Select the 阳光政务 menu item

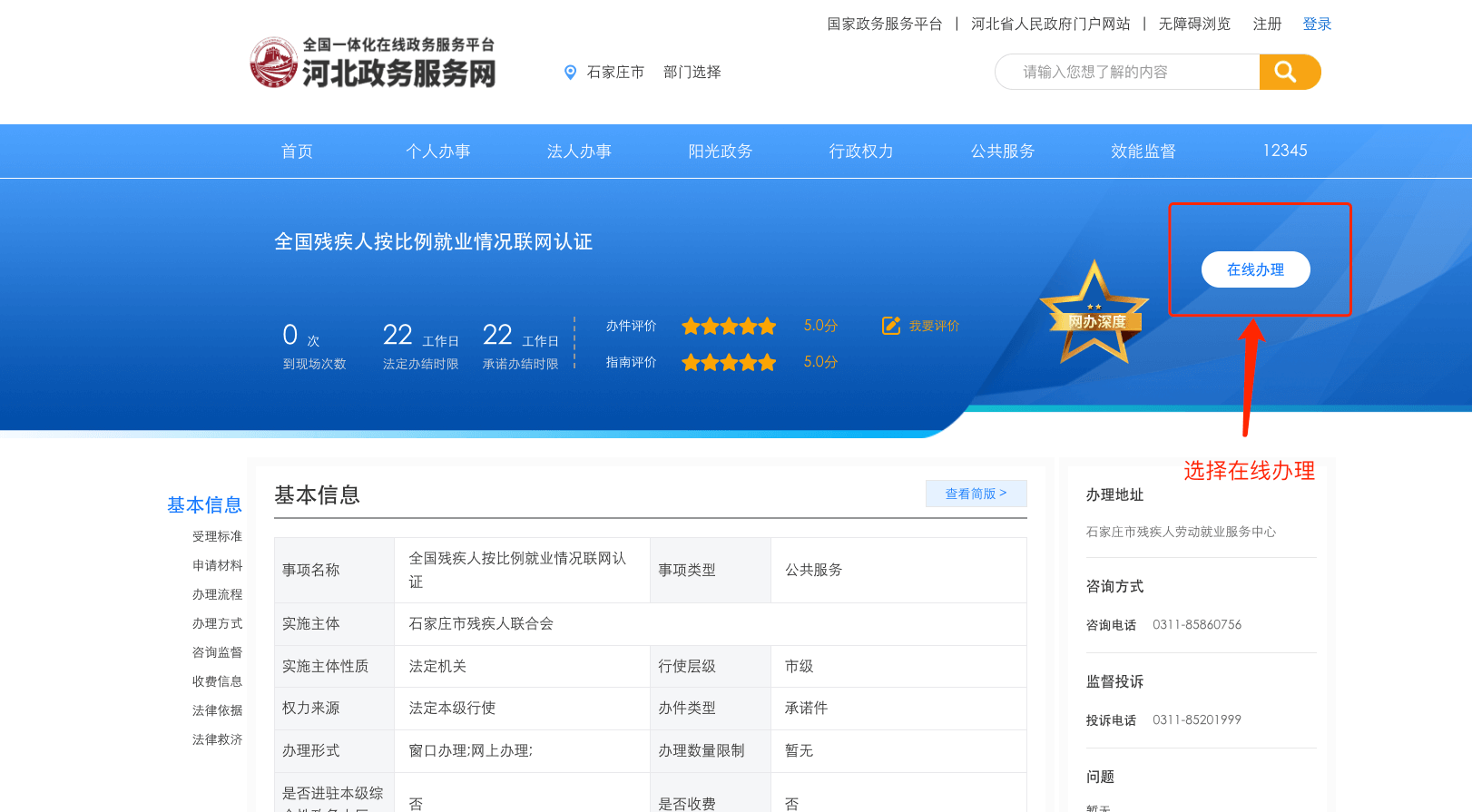[720, 152]
